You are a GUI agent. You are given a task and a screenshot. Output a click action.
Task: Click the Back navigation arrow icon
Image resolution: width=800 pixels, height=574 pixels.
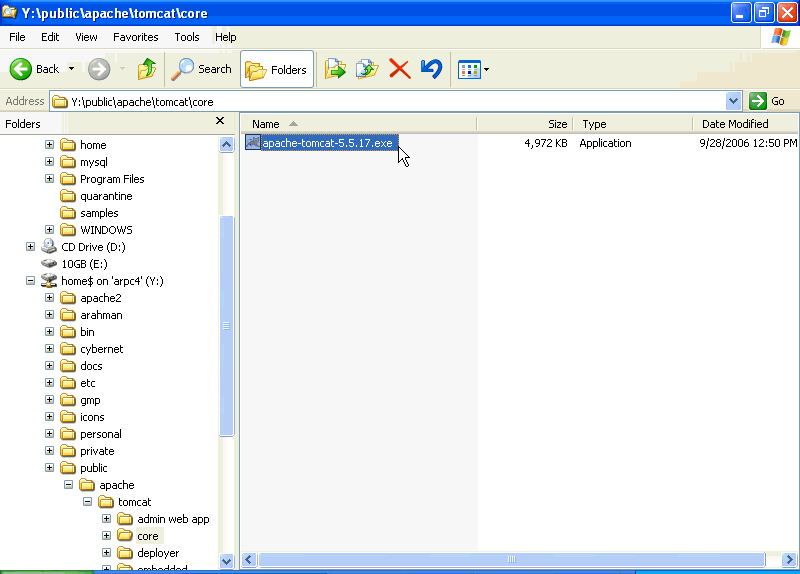click(22, 69)
